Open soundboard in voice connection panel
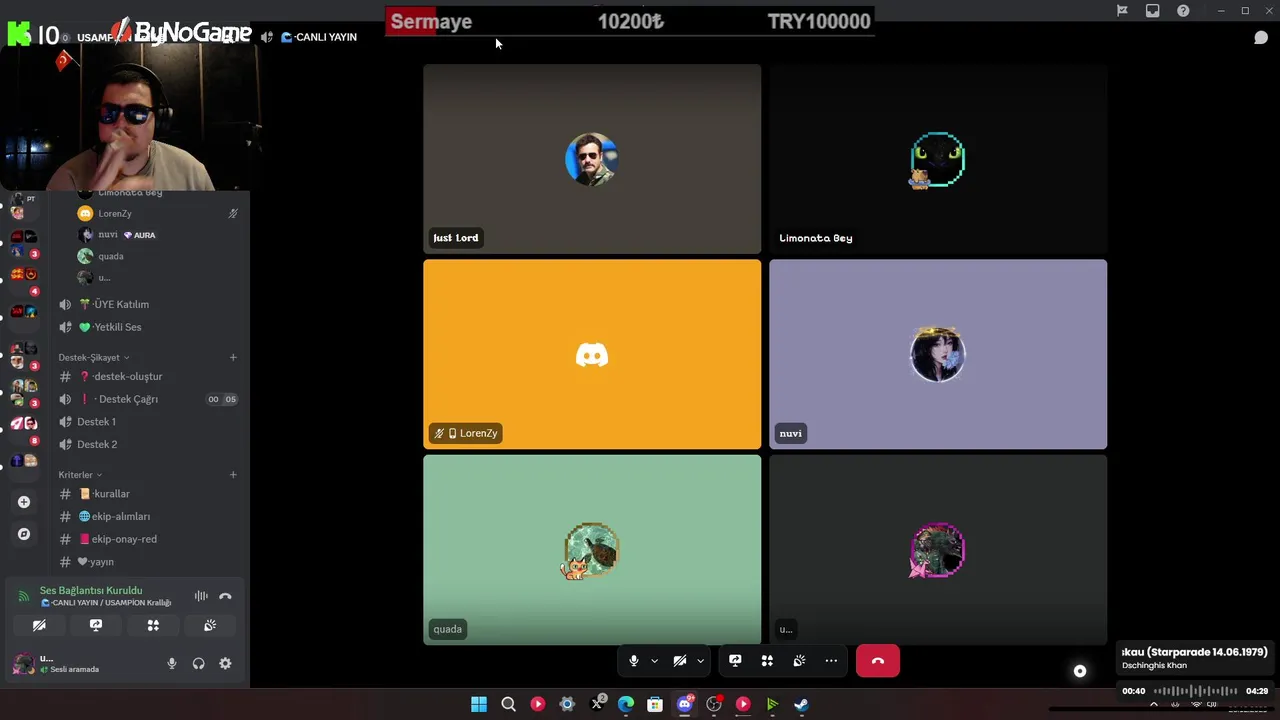Viewport: 1280px width, 720px height. coord(210,625)
